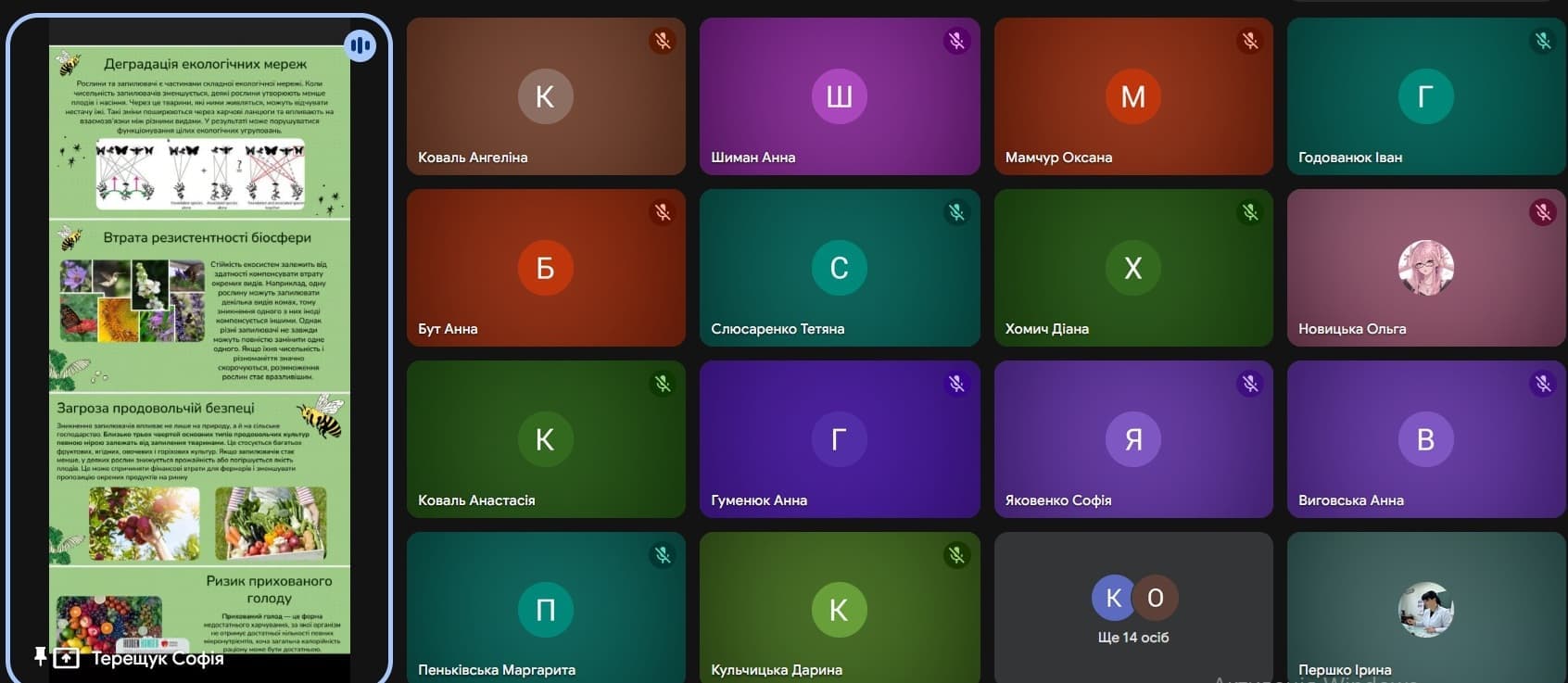Open the "Ще 14 осіб" overflow participants tile

pyautogui.click(x=1133, y=608)
